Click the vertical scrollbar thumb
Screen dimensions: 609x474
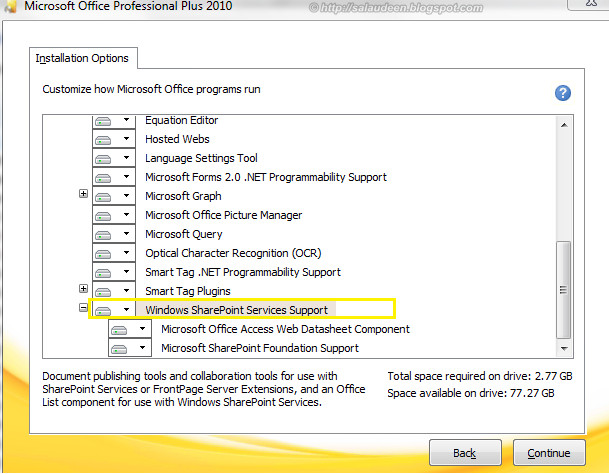[x=564, y=290]
